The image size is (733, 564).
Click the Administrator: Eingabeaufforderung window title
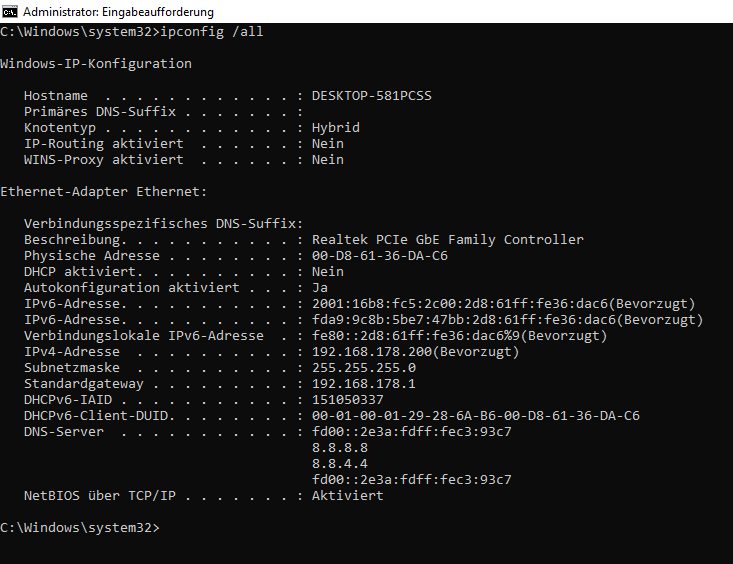118,12
